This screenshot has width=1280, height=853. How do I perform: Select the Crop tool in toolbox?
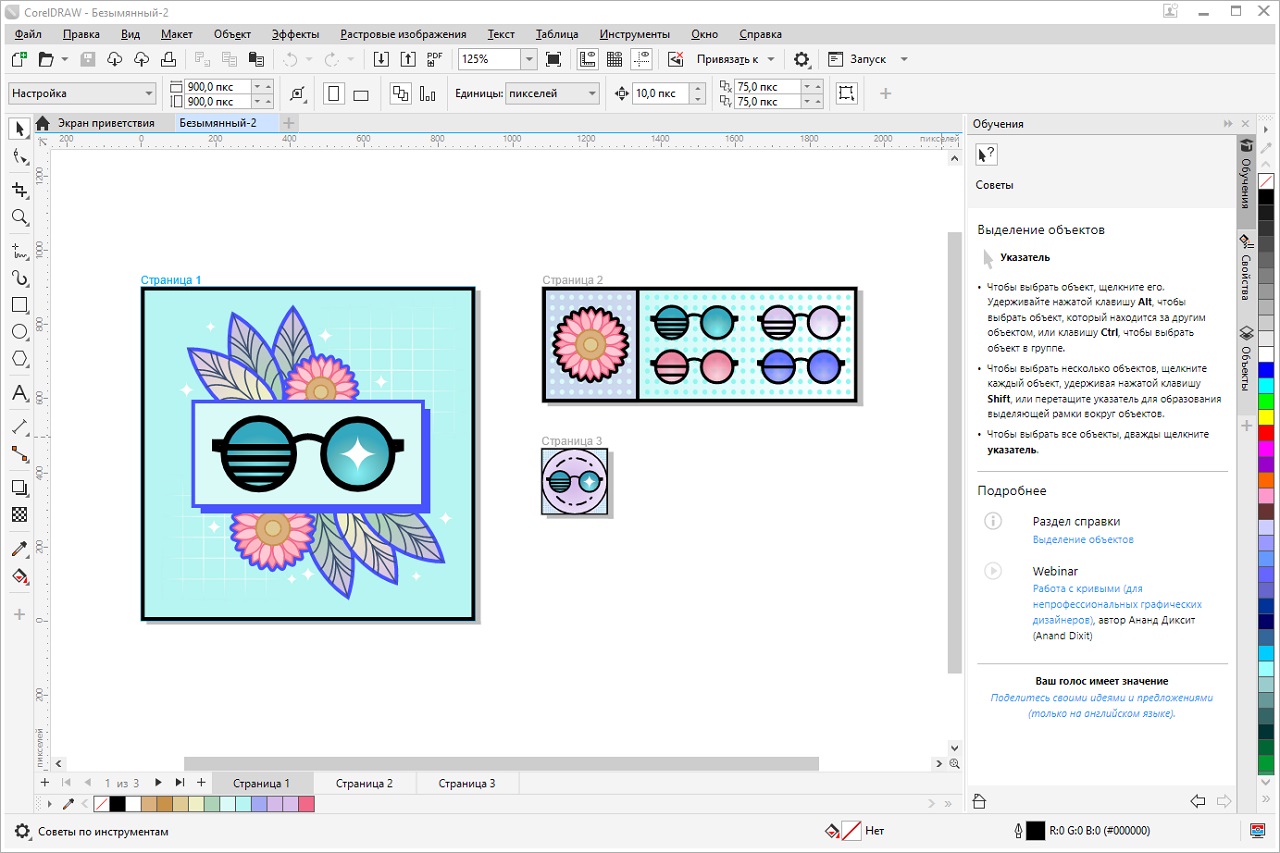point(19,190)
